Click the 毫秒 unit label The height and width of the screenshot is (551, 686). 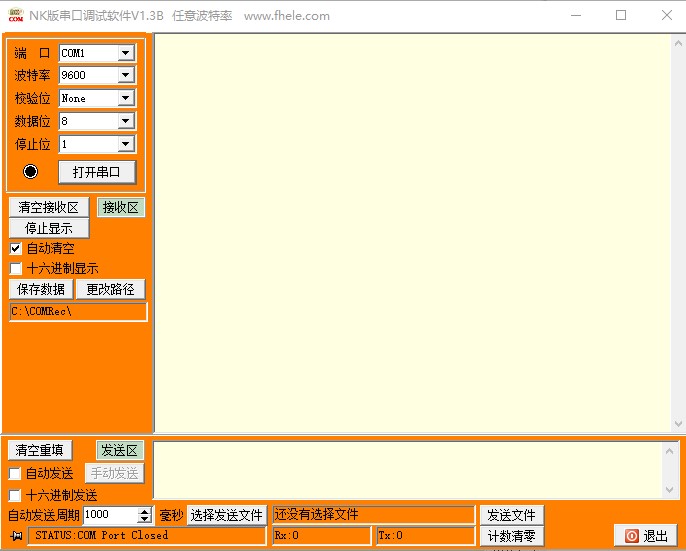[171, 515]
